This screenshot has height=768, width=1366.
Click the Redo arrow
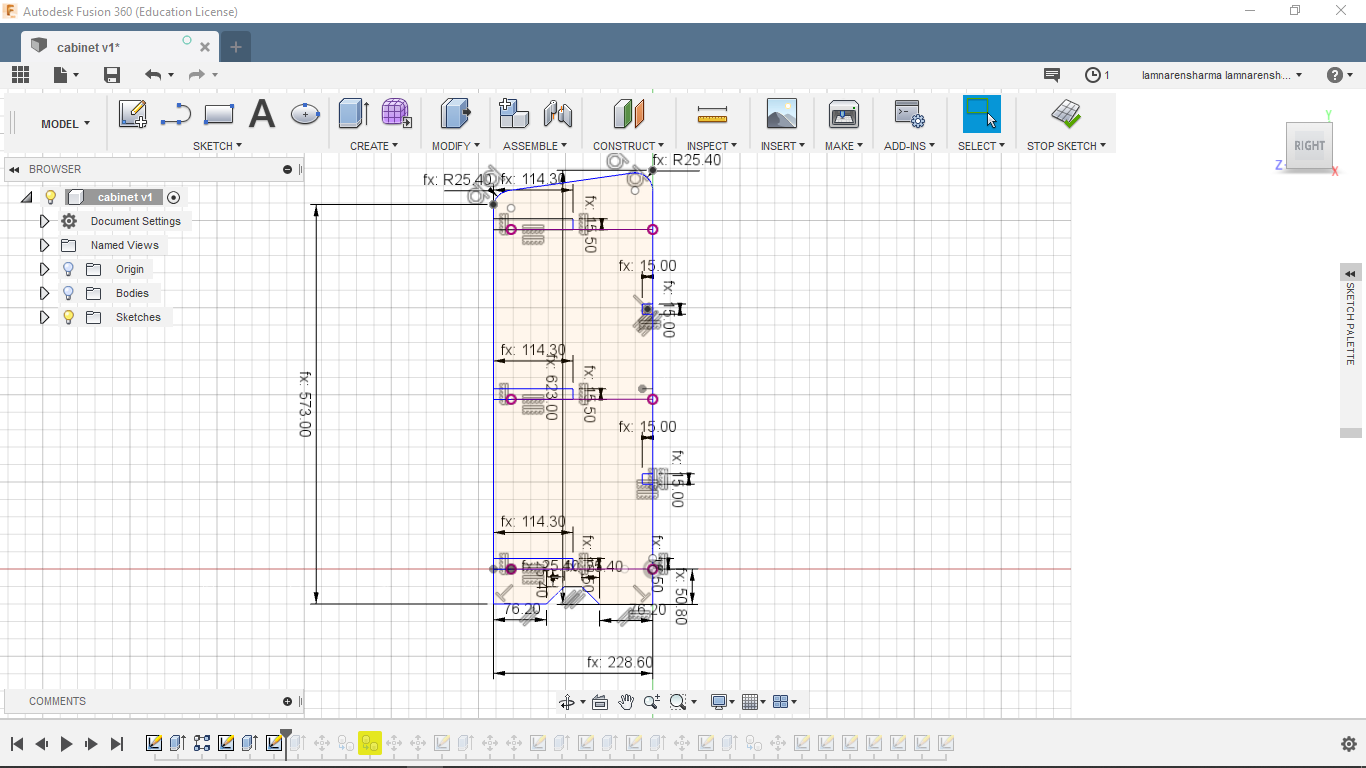196,75
